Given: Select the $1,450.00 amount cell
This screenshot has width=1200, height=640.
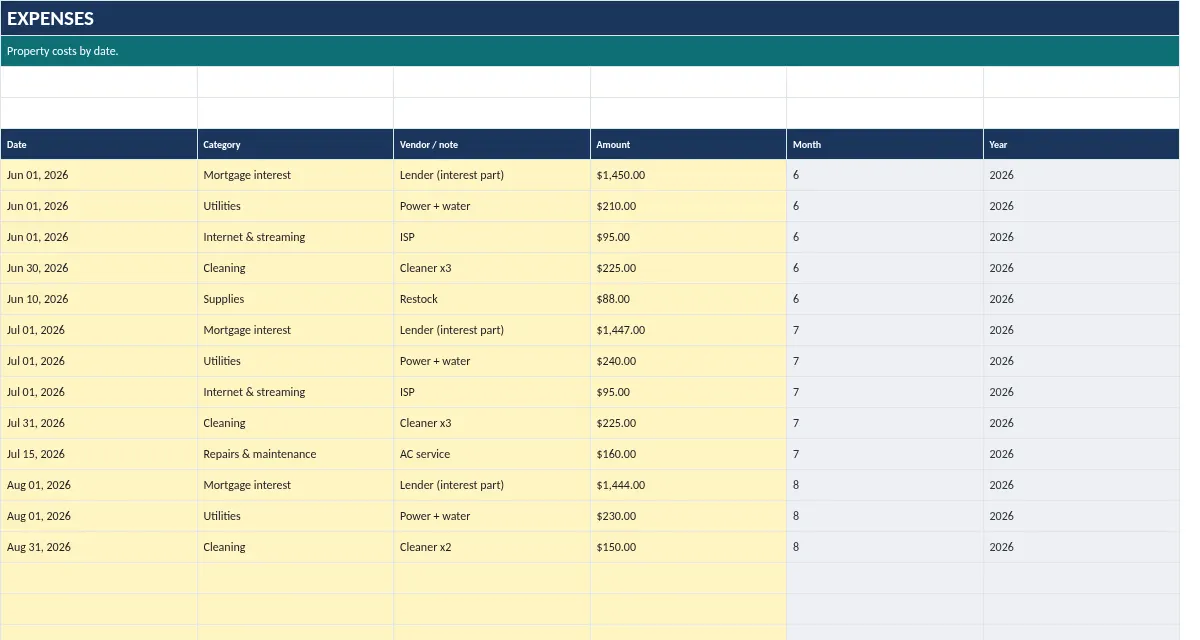Looking at the screenshot, I should [688, 175].
